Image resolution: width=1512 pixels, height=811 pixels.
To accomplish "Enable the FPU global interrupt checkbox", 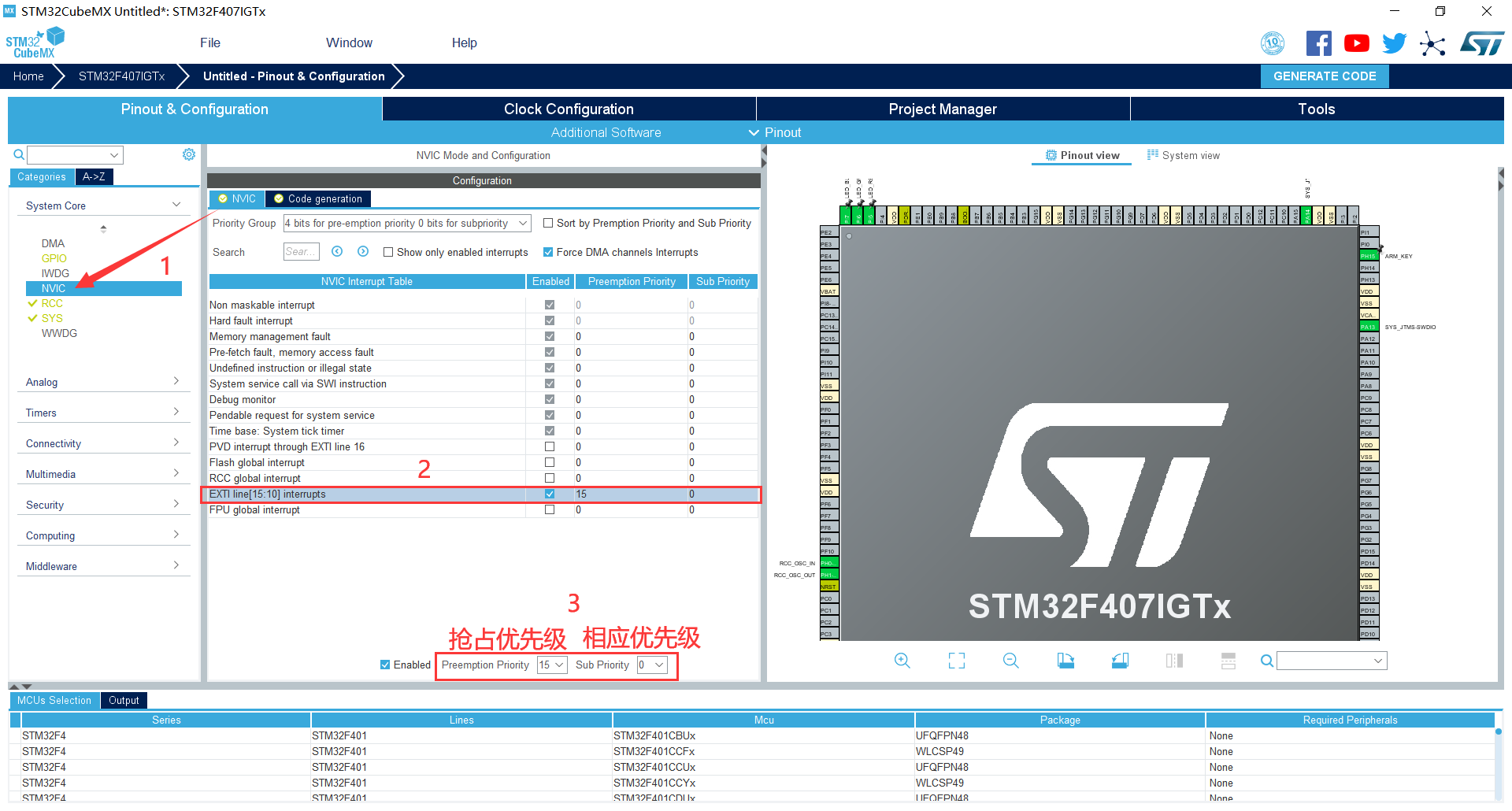I will 550,509.
